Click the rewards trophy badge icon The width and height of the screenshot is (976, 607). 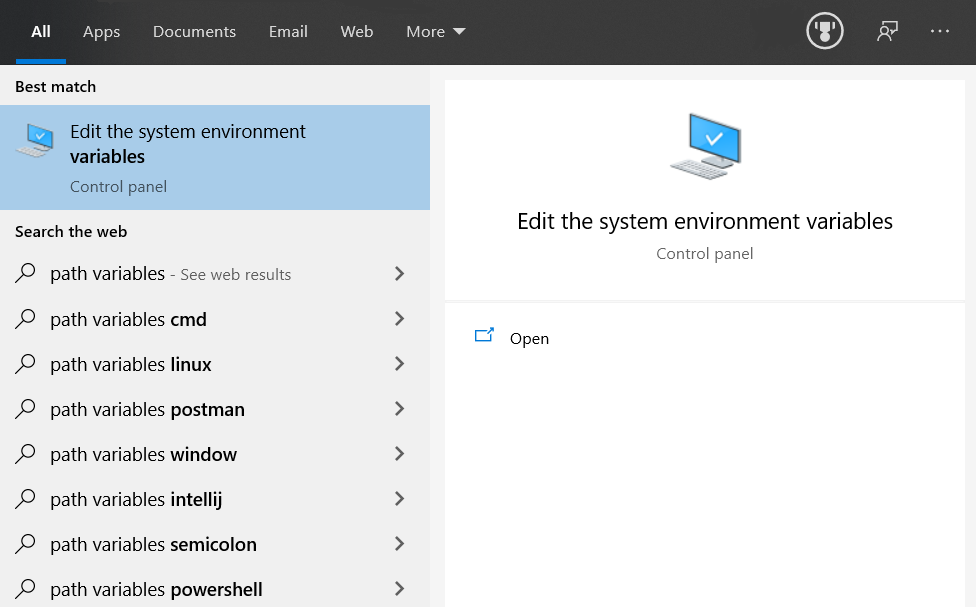click(x=825, y=31)
